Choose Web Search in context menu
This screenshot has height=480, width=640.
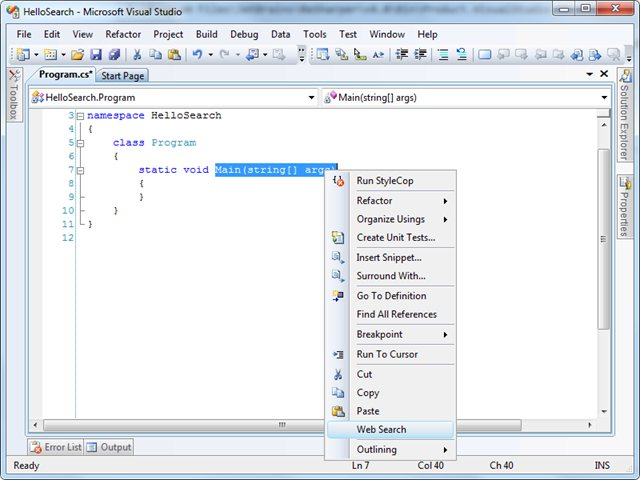click(x=391, y=430)
